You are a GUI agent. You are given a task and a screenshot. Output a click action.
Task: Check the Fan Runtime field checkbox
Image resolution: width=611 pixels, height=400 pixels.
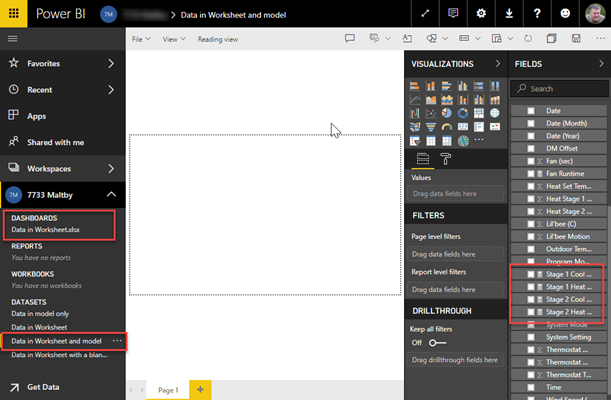click(531, 173)
